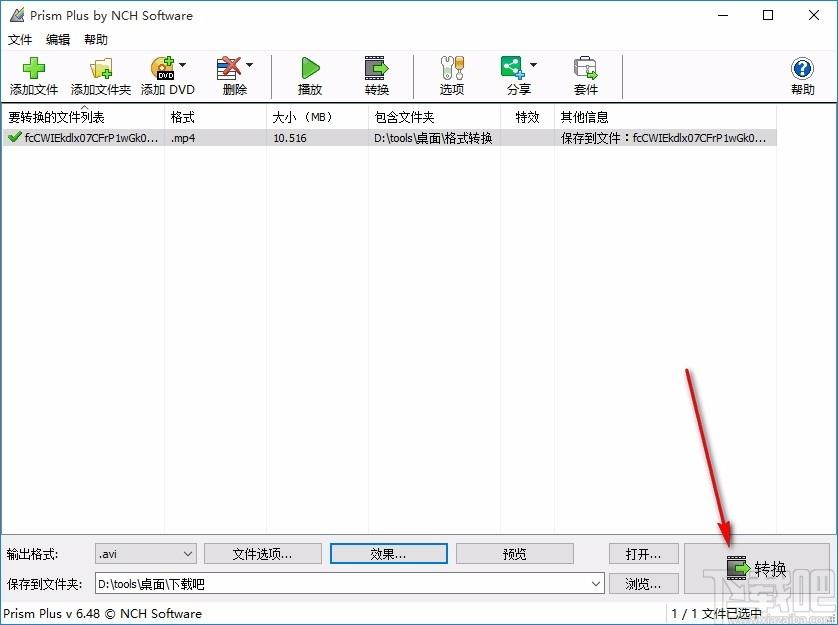Select the file row fcCWIEkdlx07CFrP1wGk0...
The width and height of the screenshot is (838, 625).
pyautogui.click(x=389, y=138)
